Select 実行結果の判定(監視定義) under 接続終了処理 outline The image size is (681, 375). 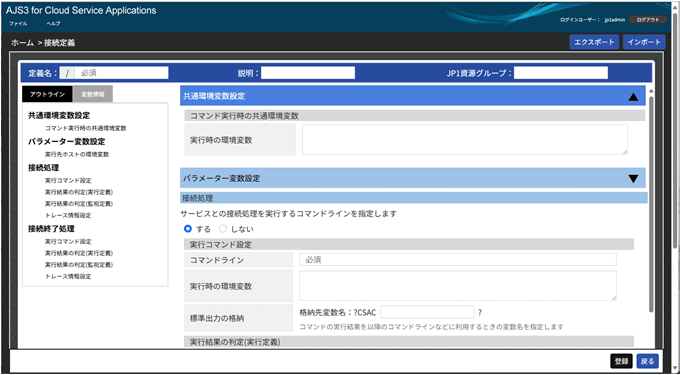coord(79,265)
